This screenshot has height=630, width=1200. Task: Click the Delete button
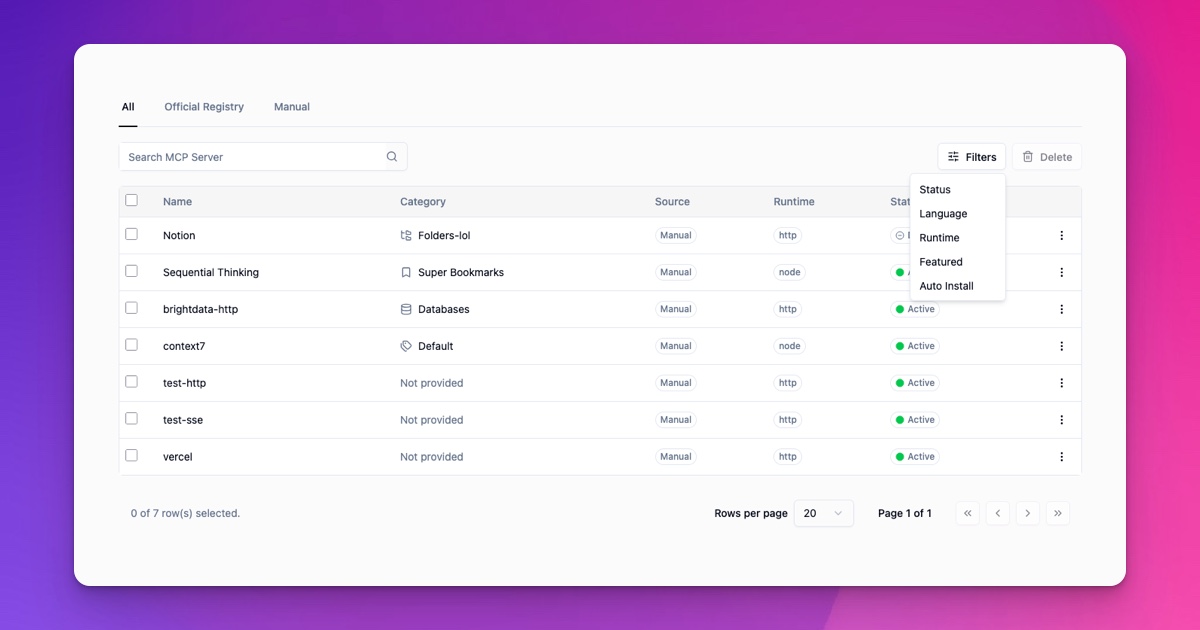(x=1047, y=157)
